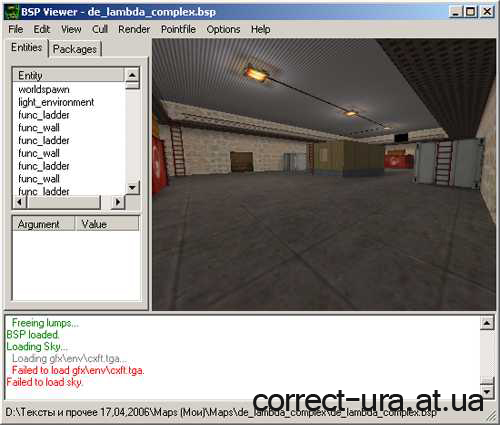Switch to the Packages tab
The width and height of the screenshot is (500, 425).
75,49
